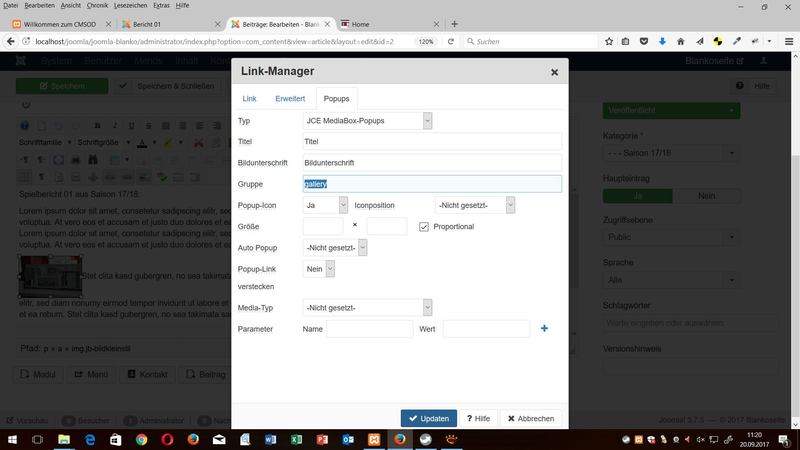The width and height of the screenshot is (800, 450).
Task: Click Italic in the background editor toolbar
Action: [x=115, y=126]
